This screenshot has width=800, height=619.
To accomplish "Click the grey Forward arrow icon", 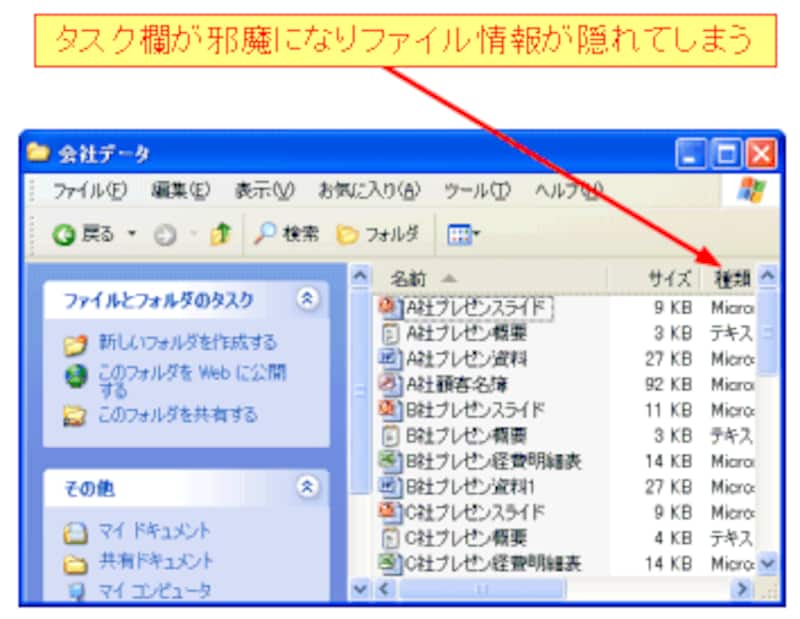I will pyautogui.click(x=165, y=235).
